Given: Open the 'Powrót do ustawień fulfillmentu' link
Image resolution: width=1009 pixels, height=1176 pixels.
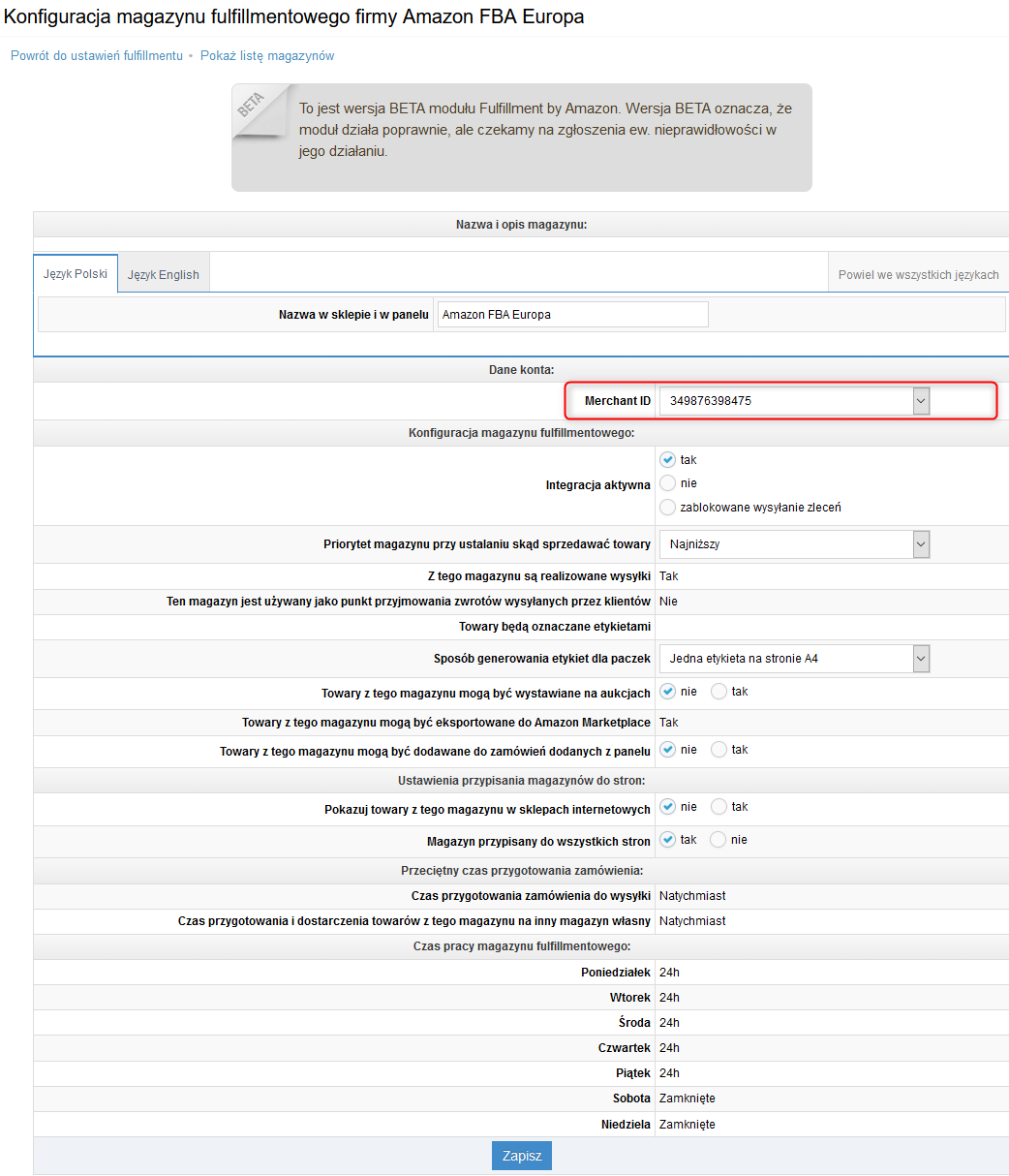Looking at the screenshot, I should pos(97,56).
